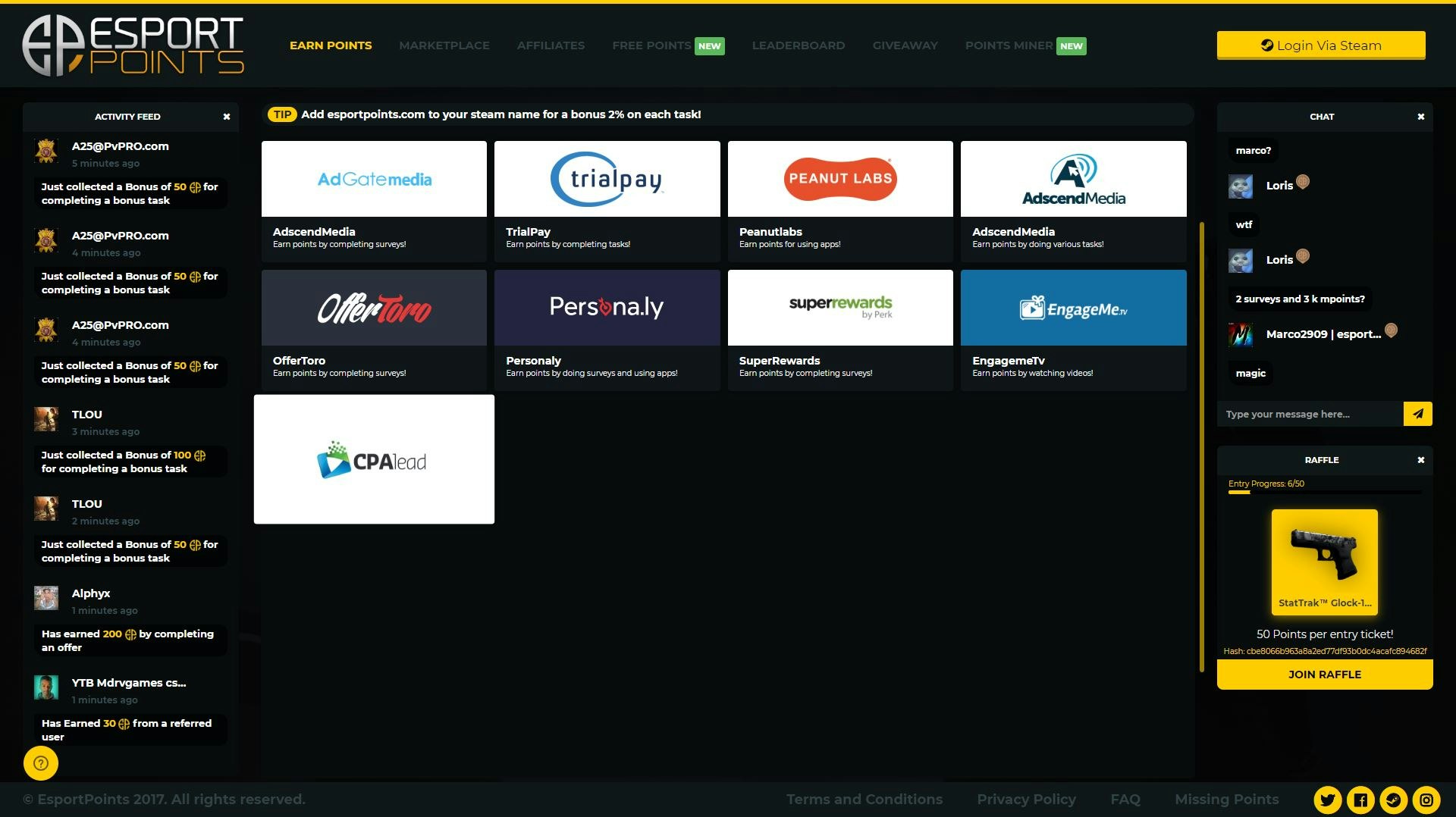Open the SuperRewards offer card
This screenshot has width=1456, height=817.
[840, 330]
